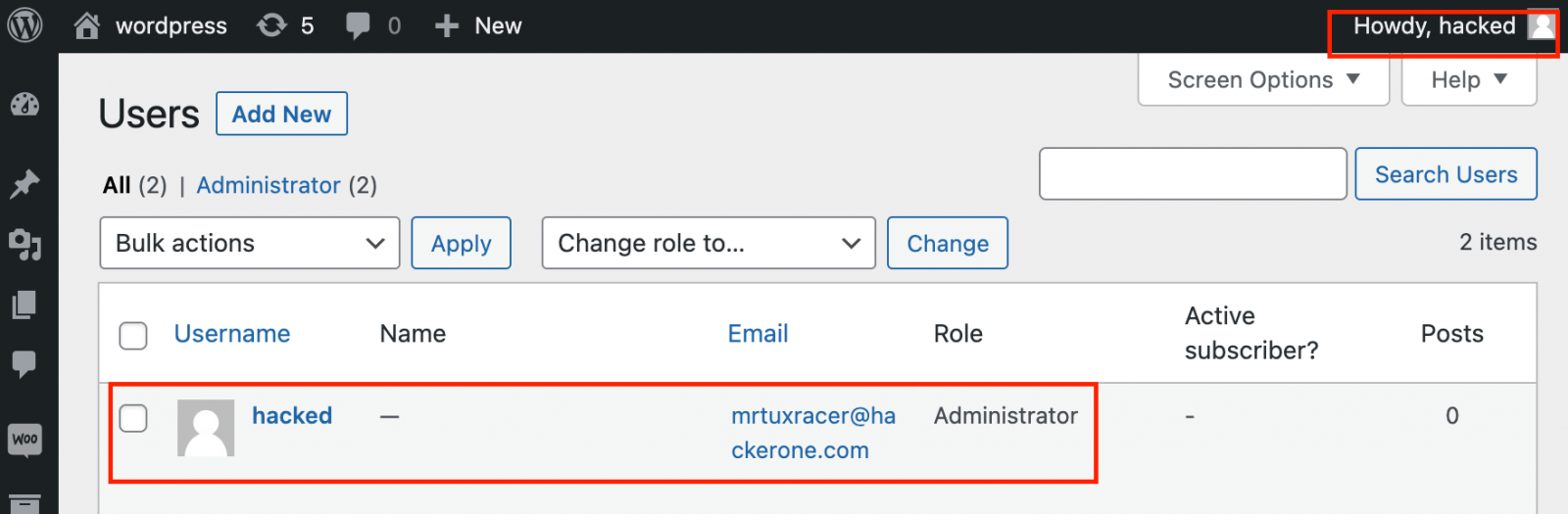Click the updates refresh icon

pos(271,25)
